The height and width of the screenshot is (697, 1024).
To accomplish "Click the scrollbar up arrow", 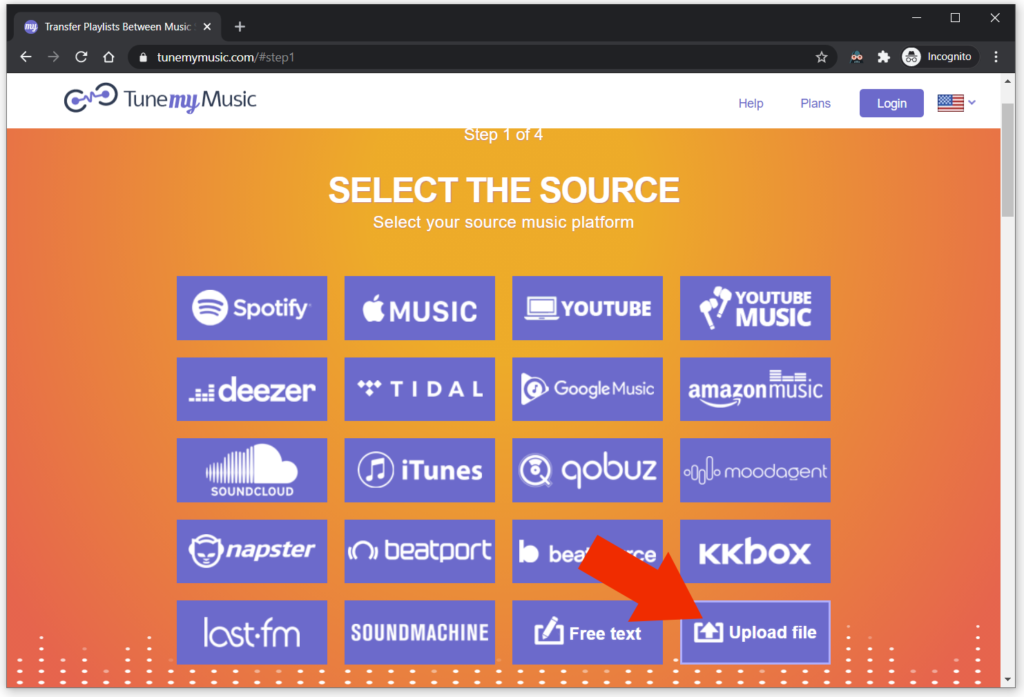I will click(x=1007, y=81).
